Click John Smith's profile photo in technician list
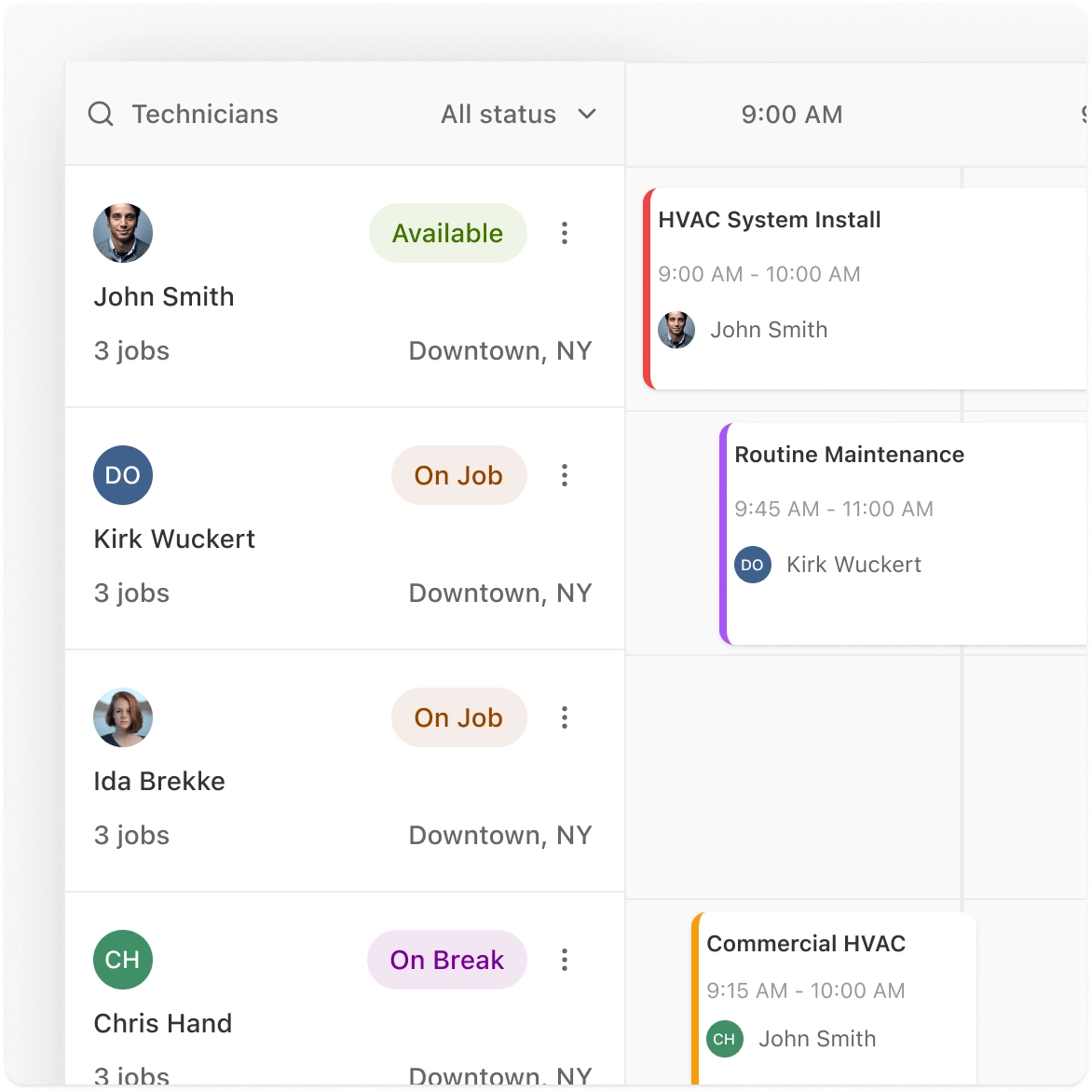The width and height of the screenshot is (1092, 1092). (123, 233)
